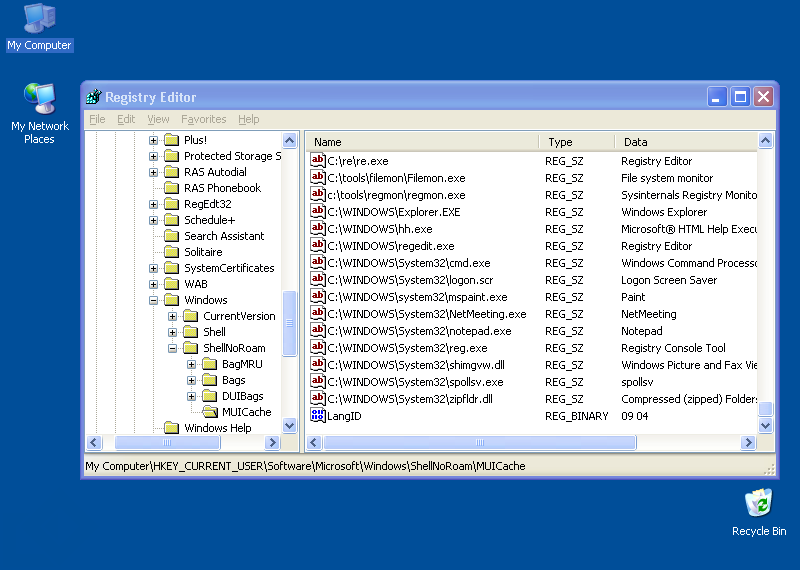Click the string icon beside notepad.exe entry
Image resolution: width=800 pixels, height=570 pixels.
(317, 331)
